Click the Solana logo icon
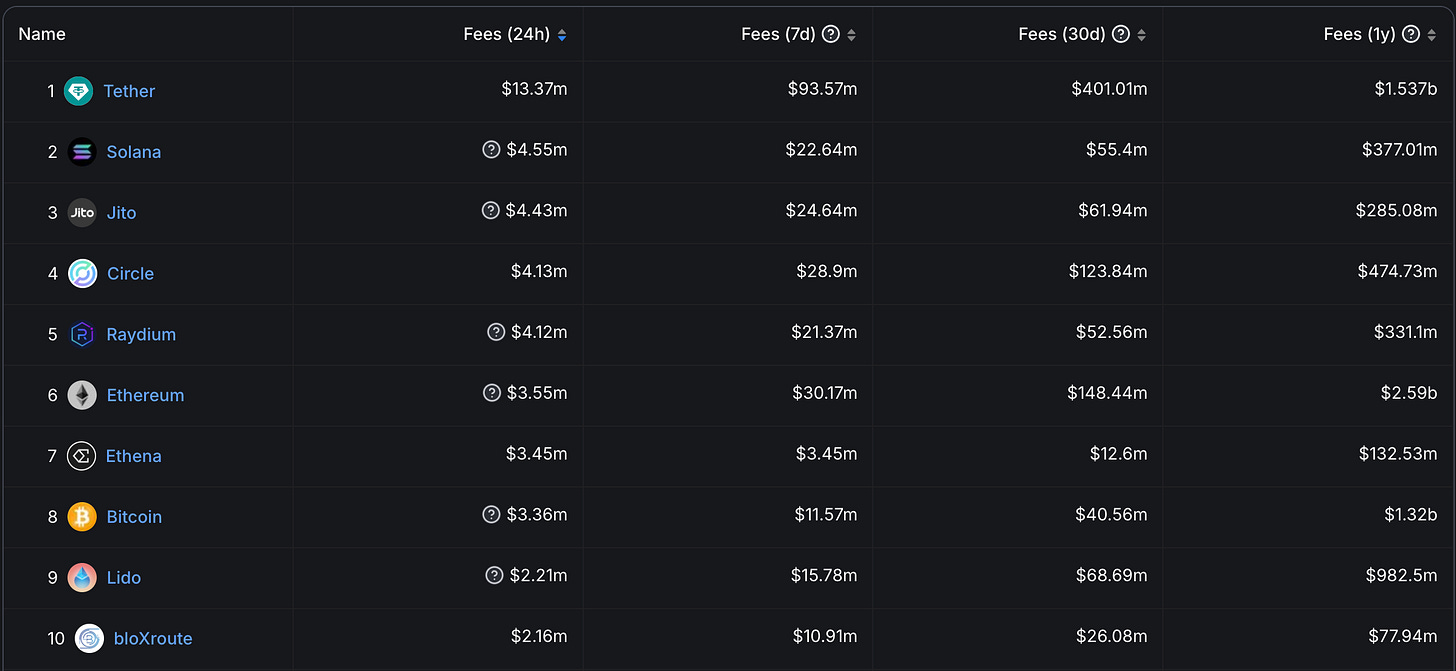 [x=82, y=152]
